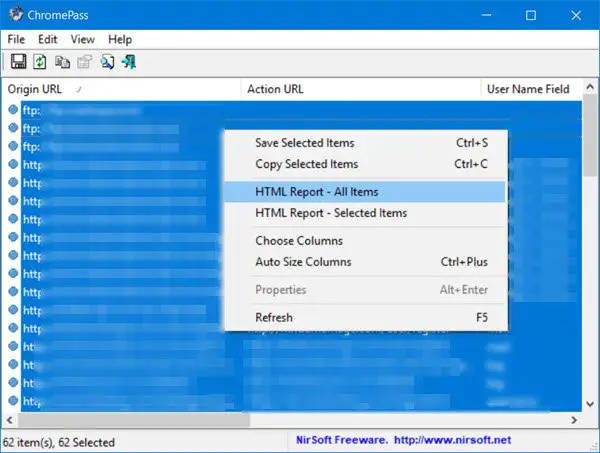Click the vertical scrollbar thumb

(590, 136)
